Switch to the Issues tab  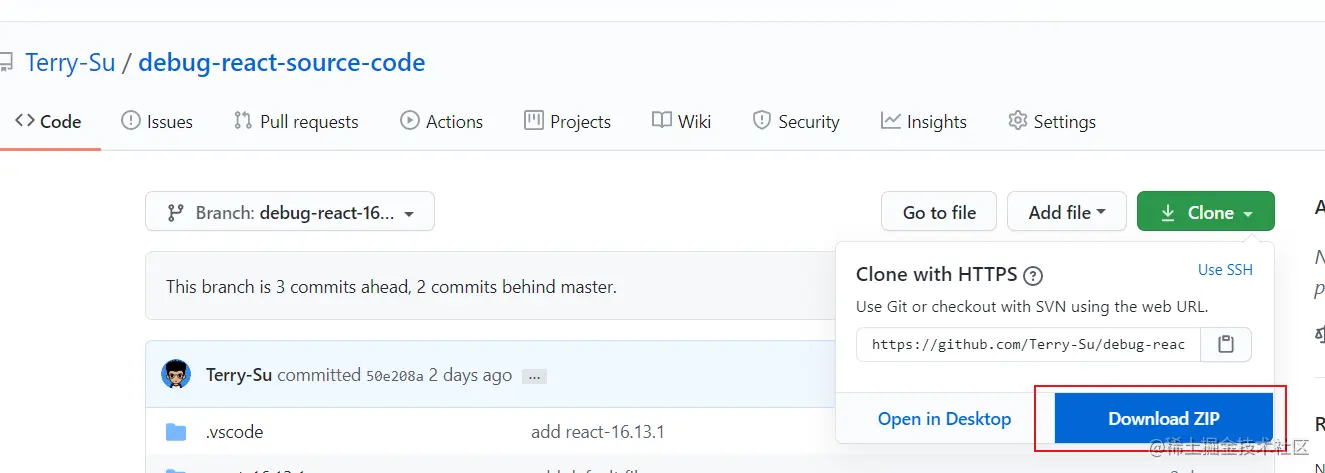(157, 121)
